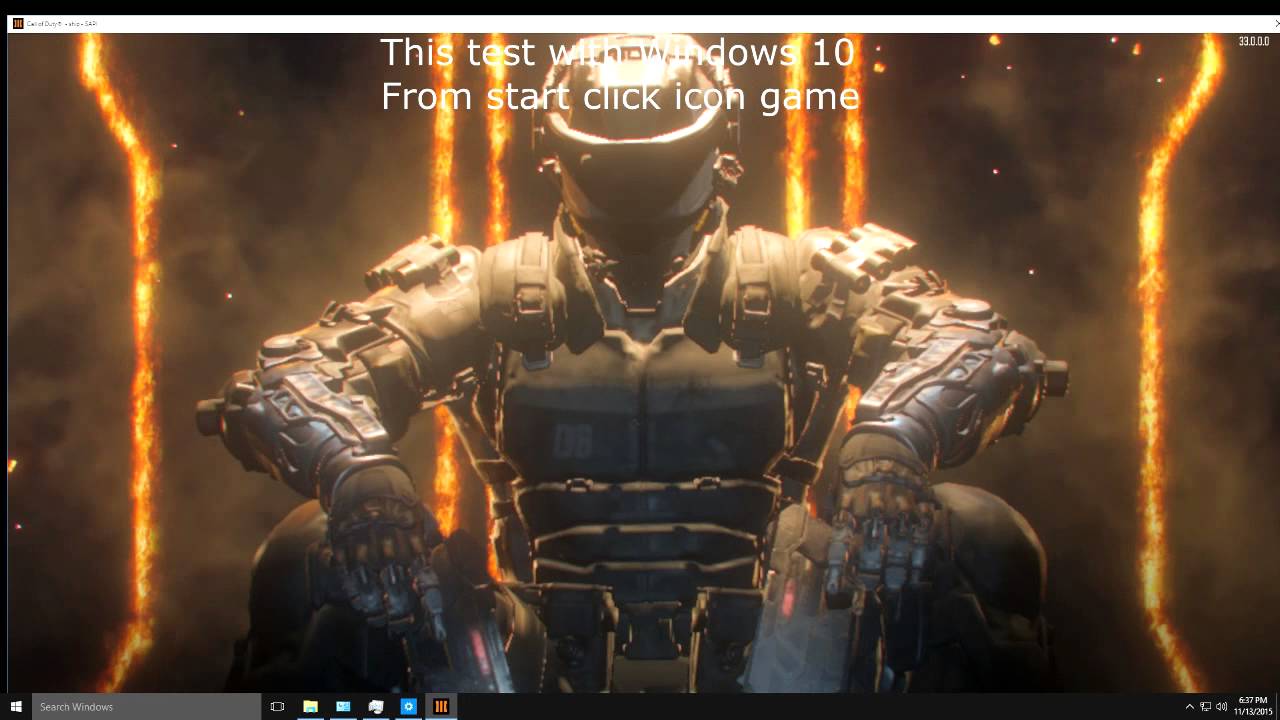Open Task View from the taskbar
This screenshot has width=1280, height=720.
tap(278, 706)
